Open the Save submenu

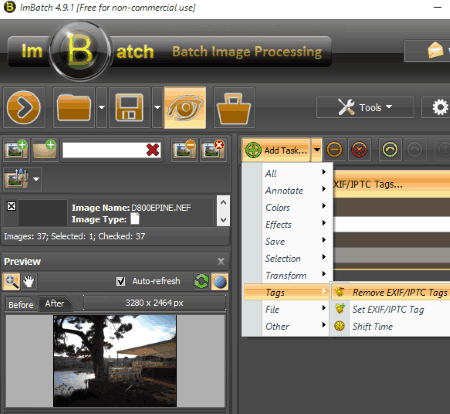point(288,241)
